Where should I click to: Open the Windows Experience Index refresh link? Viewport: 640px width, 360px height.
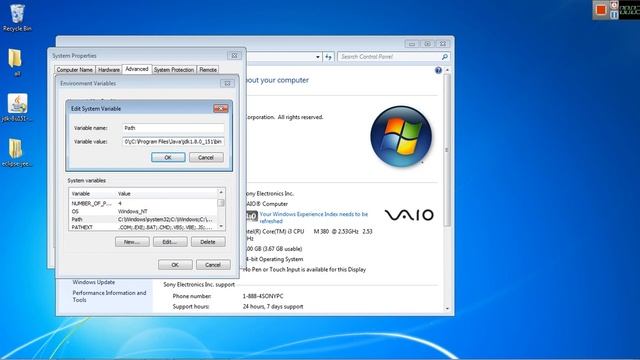pyautogui.click(x=313, y=218)
